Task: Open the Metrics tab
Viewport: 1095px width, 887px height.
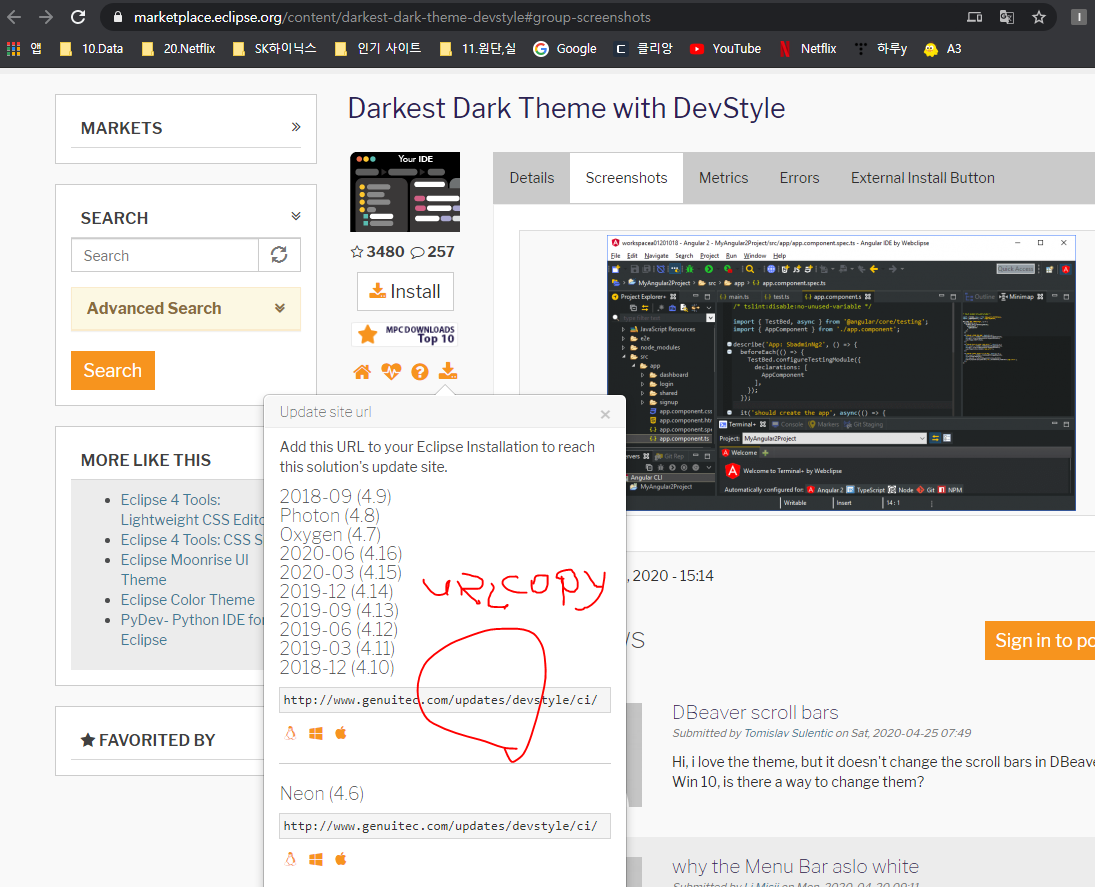Action: coord(723,178)
